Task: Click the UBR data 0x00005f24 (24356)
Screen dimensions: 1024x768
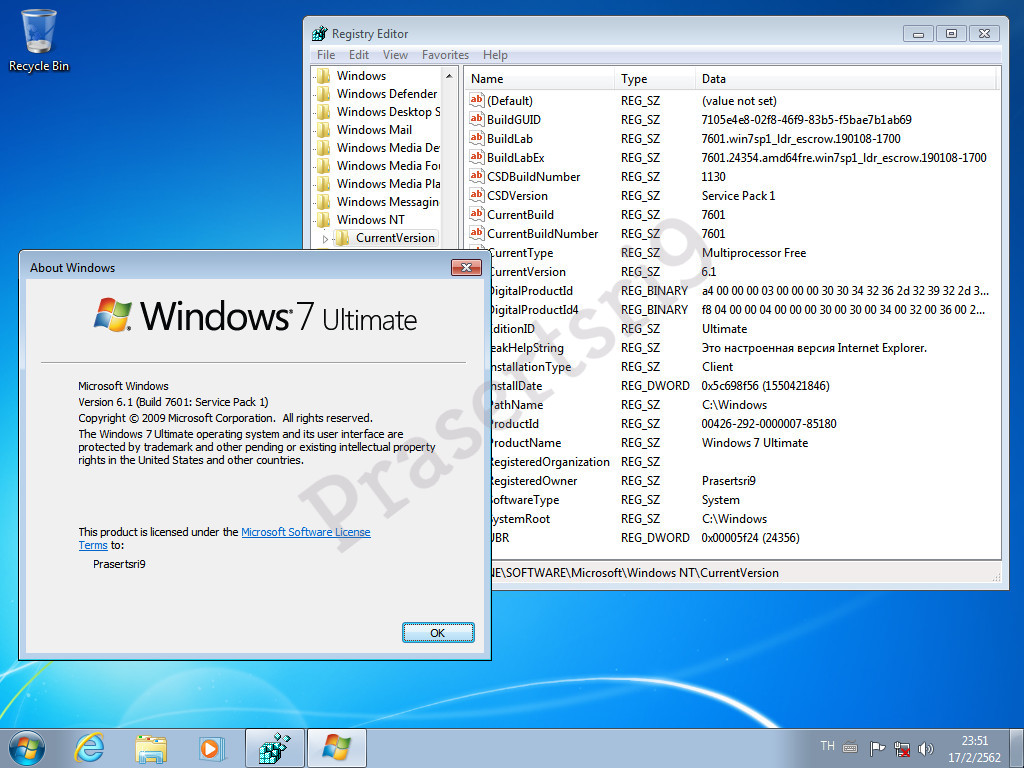Action: [750, 537]
